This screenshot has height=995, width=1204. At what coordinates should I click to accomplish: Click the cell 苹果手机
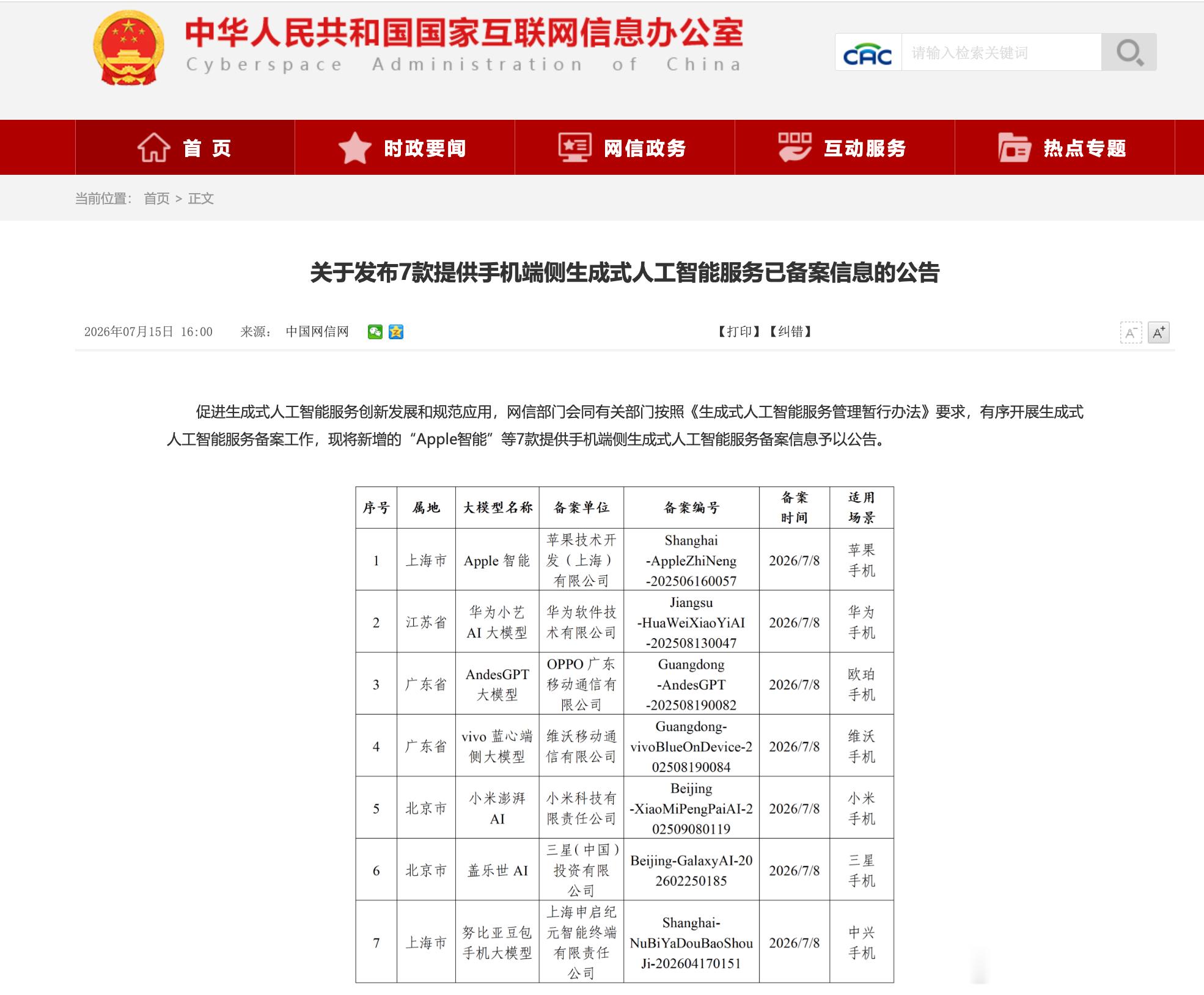(862, 560)
